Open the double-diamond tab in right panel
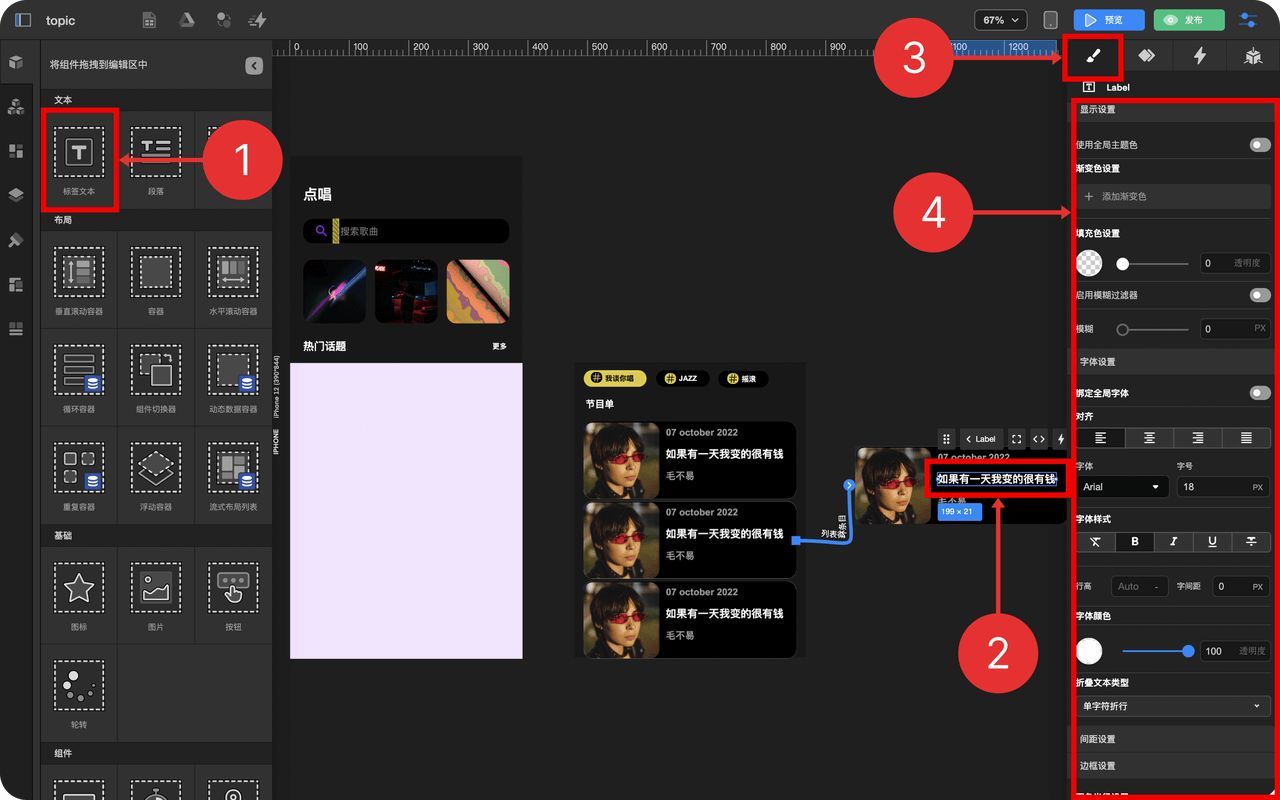 (1147, 56)
